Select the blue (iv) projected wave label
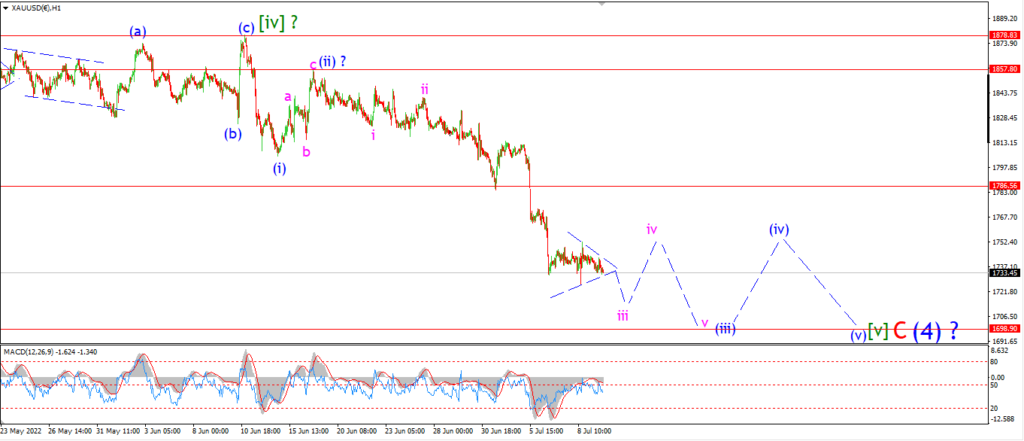 point(778,229)
